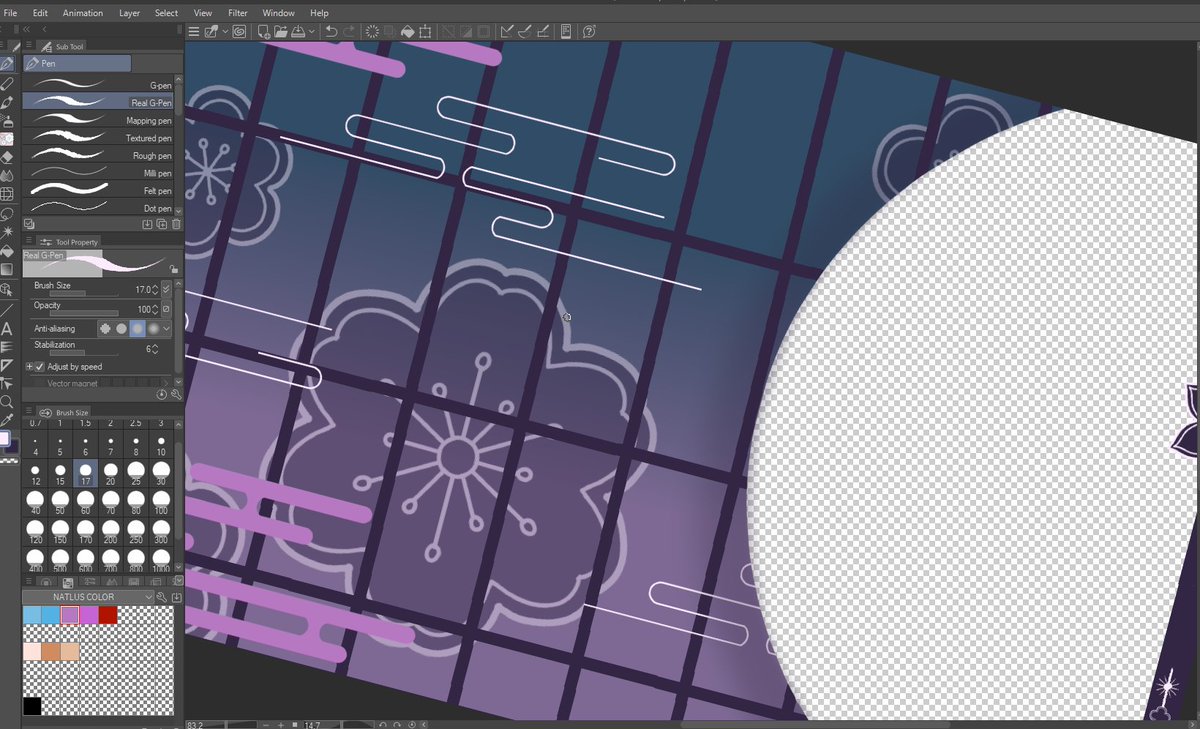Open Tool Property panel menu icon
The image size is (1200, 729).
pyautogui.click(x=29, y=240)
